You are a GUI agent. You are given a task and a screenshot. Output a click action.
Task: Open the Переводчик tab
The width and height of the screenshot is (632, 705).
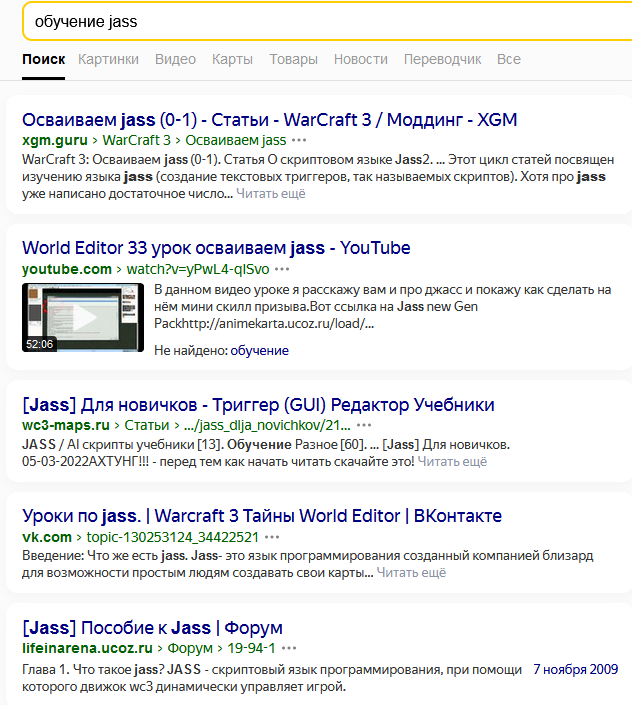point(442,59)
